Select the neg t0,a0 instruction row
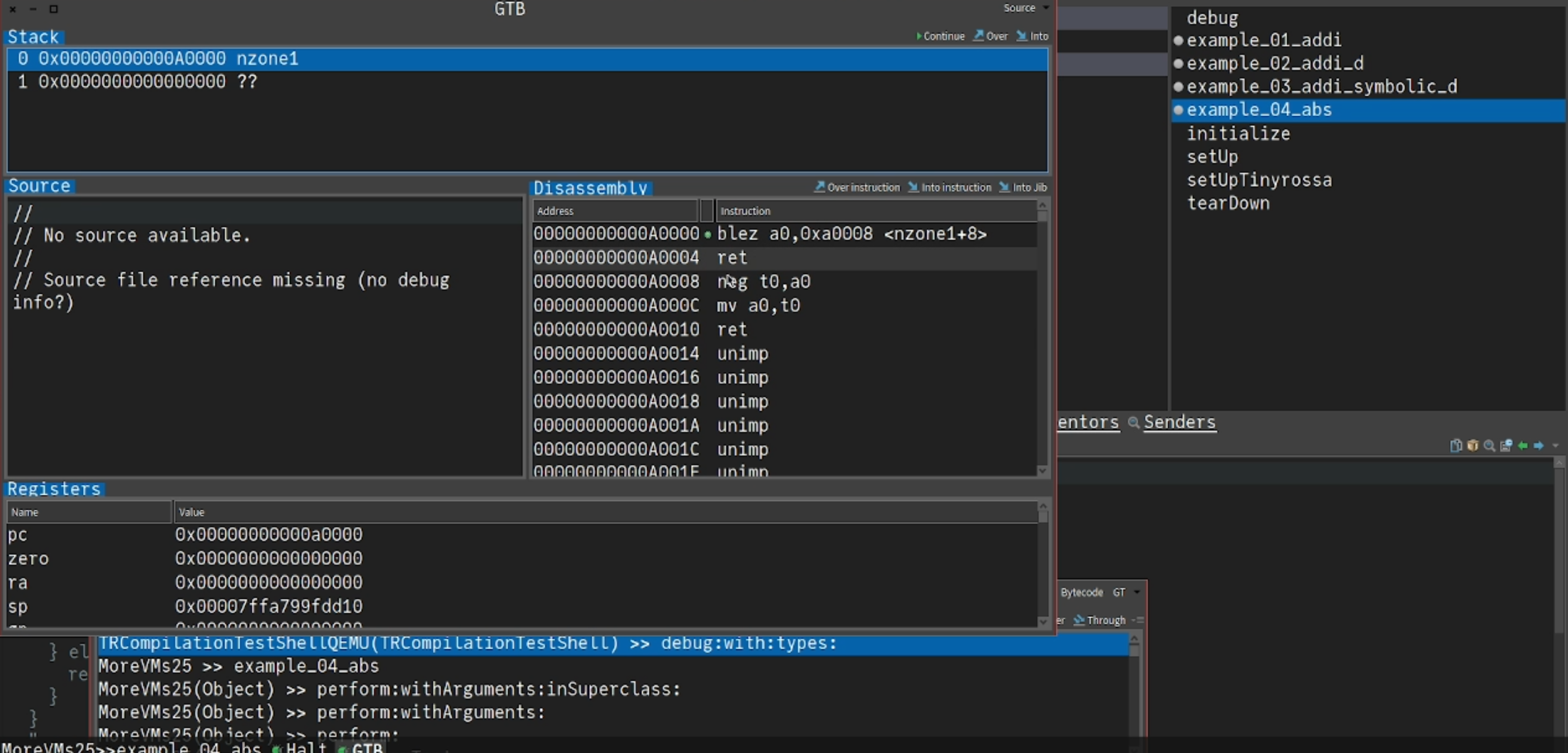Image resolution: width=1568 pixels, height=753 pixels. click(x=784, y=281)
